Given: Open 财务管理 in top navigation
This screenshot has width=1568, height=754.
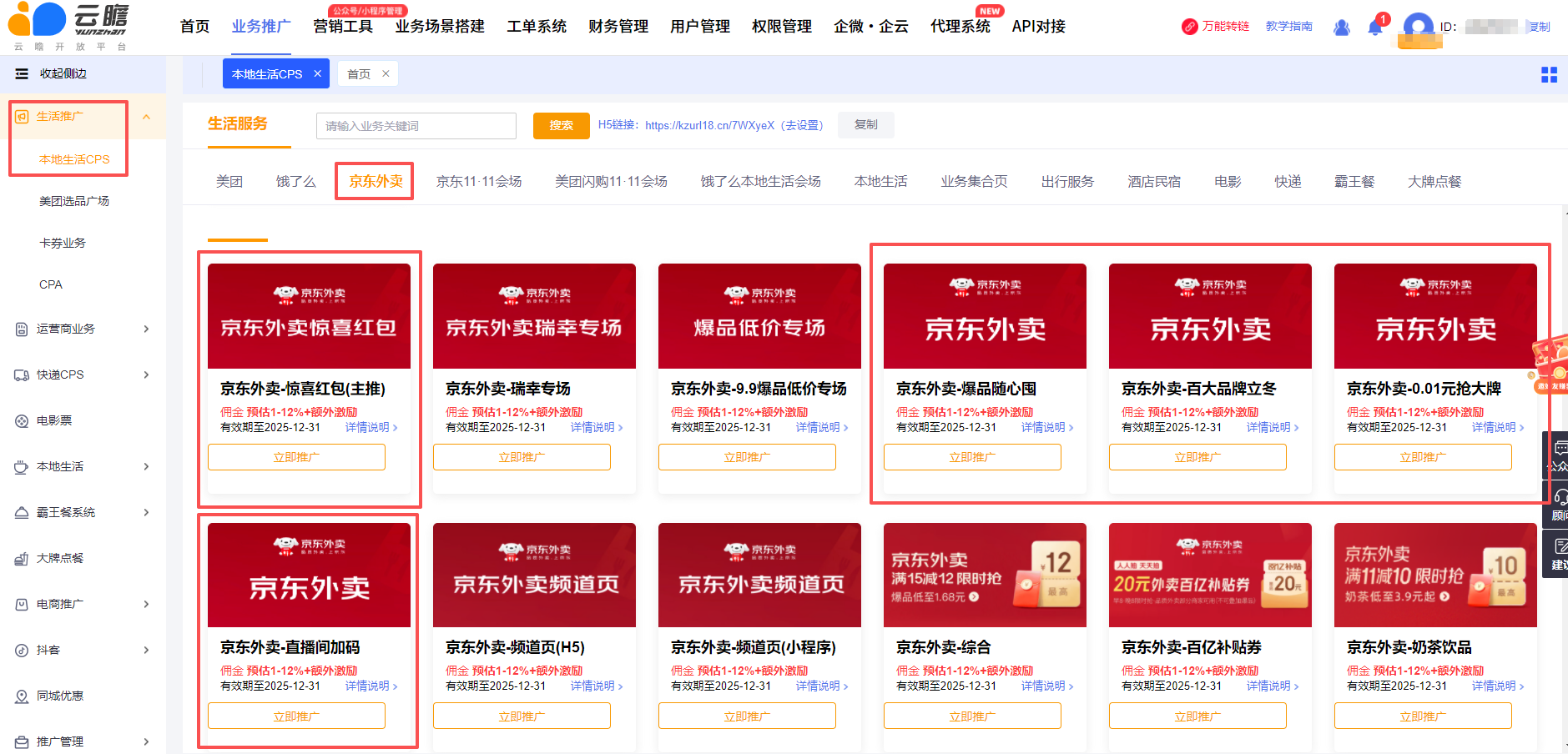Looking at the screenshot, I should click(x=618, y=27).
